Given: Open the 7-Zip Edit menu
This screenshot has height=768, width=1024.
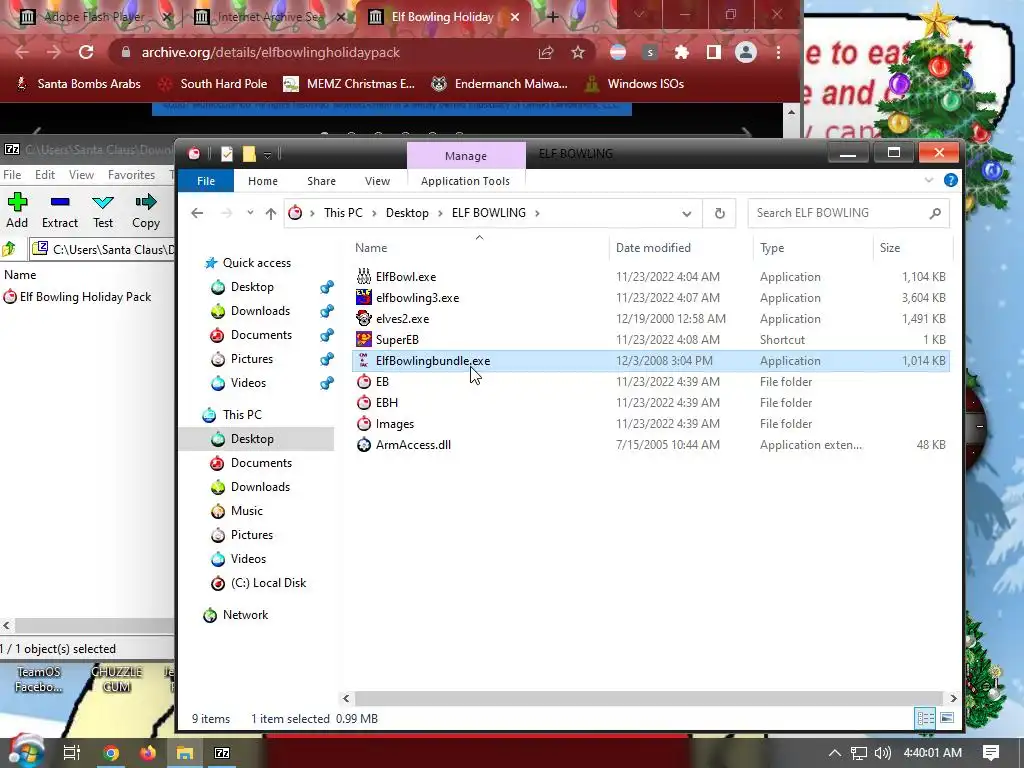Looking at the screenshot, I should click(x=45, y=175).
